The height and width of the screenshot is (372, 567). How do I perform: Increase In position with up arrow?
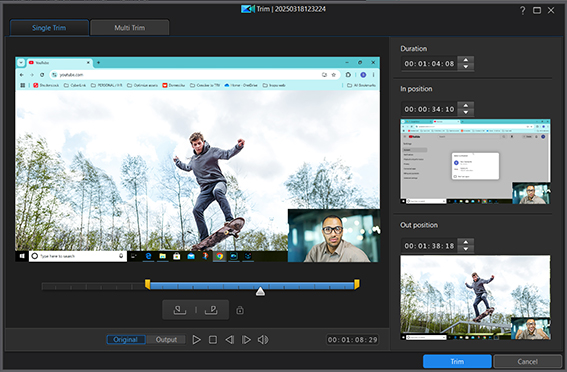[x=466, y=106]
